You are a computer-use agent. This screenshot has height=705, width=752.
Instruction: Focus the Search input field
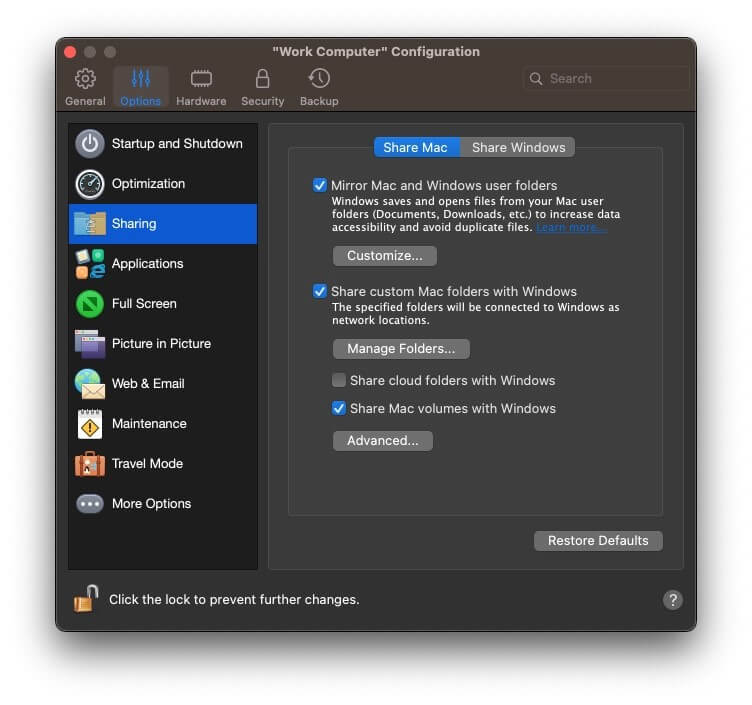pos(606,79)
